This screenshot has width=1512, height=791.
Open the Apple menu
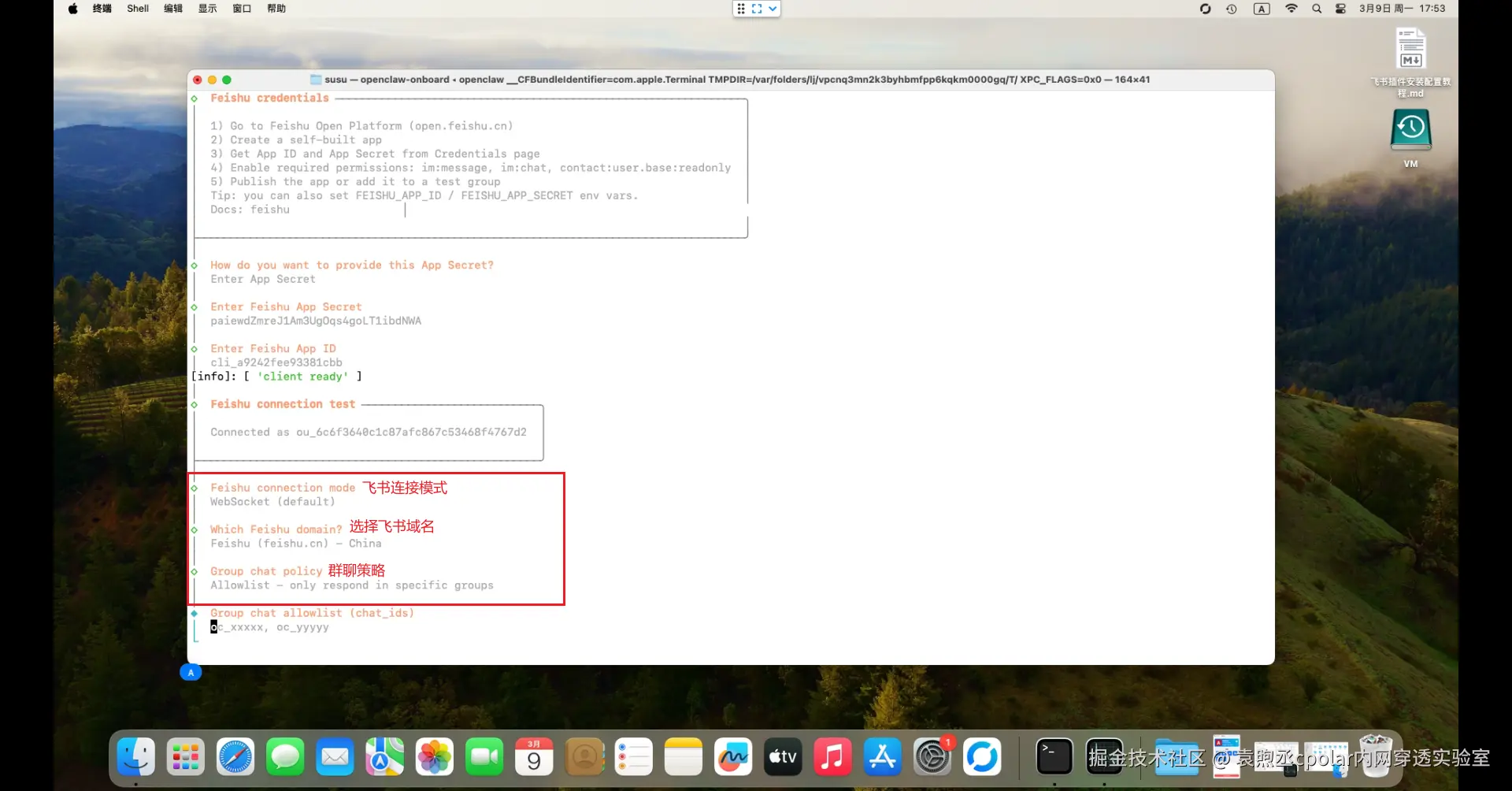click(x=72, y=9)
